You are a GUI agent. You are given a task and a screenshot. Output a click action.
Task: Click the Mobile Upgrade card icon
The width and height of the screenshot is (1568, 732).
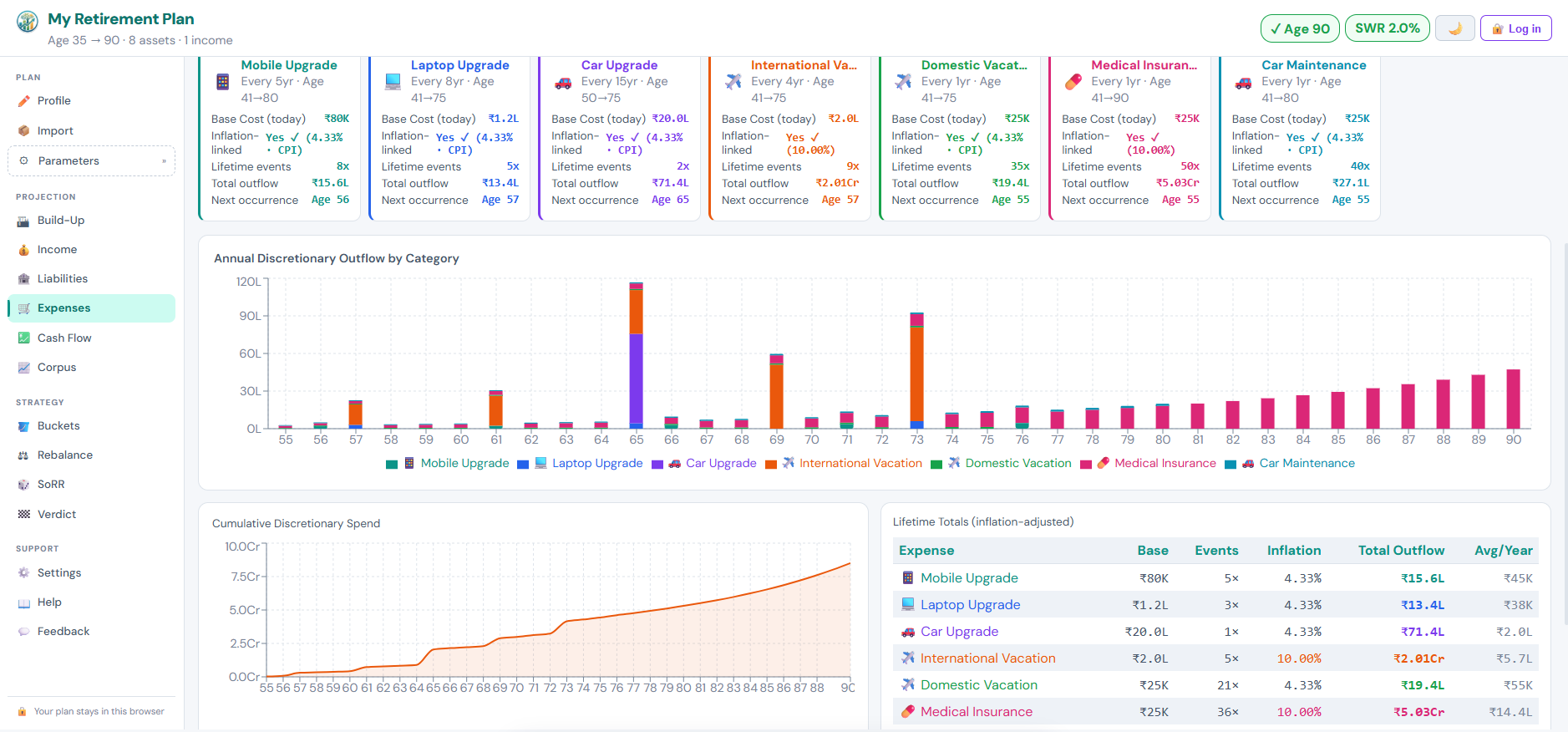point(222,82)
